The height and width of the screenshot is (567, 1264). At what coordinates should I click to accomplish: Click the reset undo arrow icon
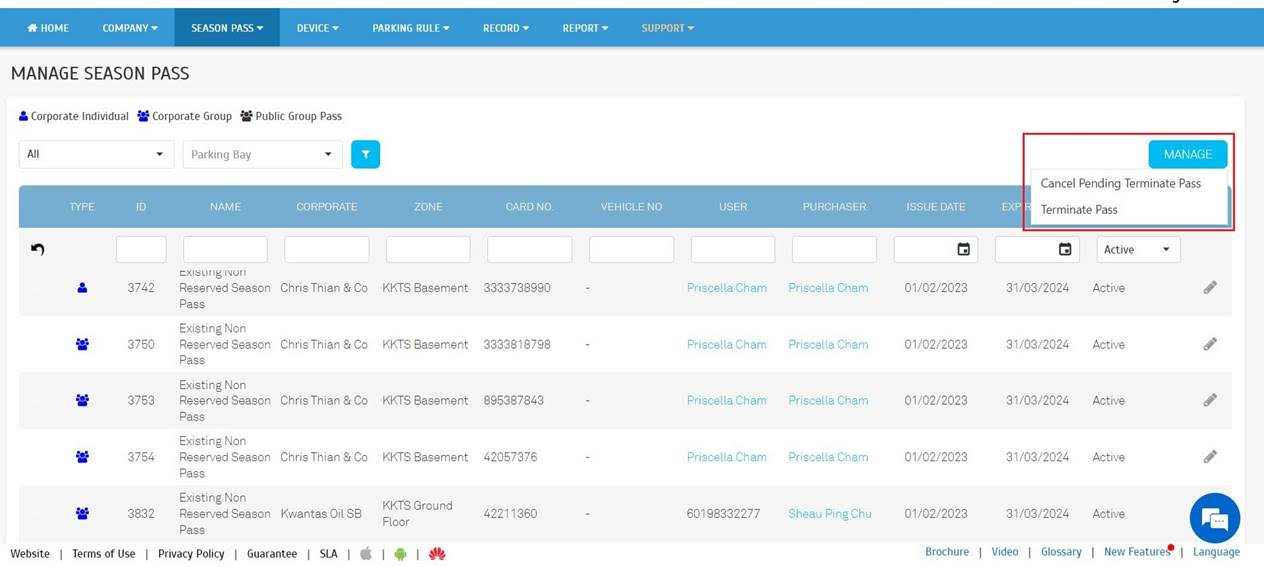click(x=38, y=249)
